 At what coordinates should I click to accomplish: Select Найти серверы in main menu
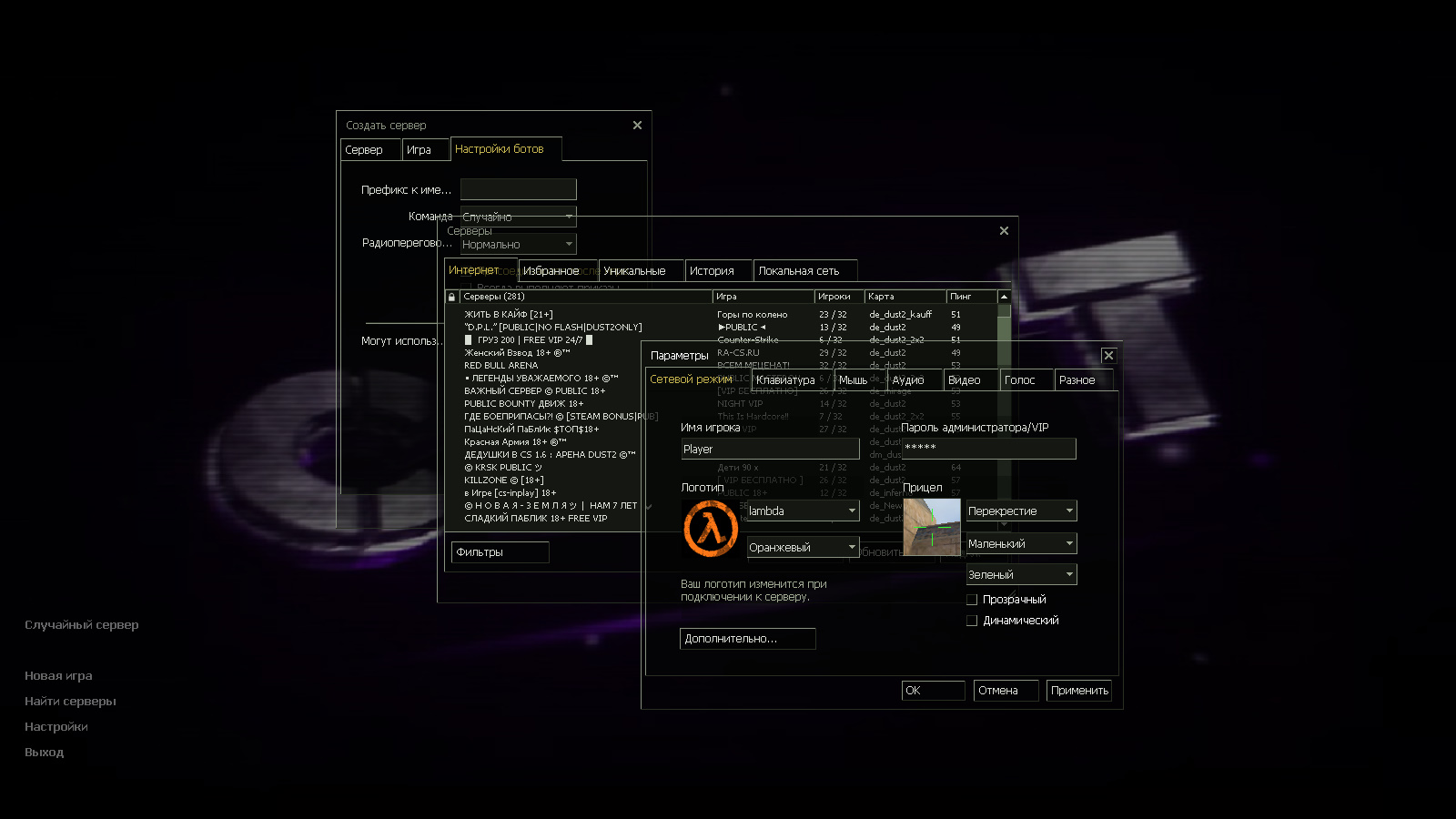pos(70,702)
